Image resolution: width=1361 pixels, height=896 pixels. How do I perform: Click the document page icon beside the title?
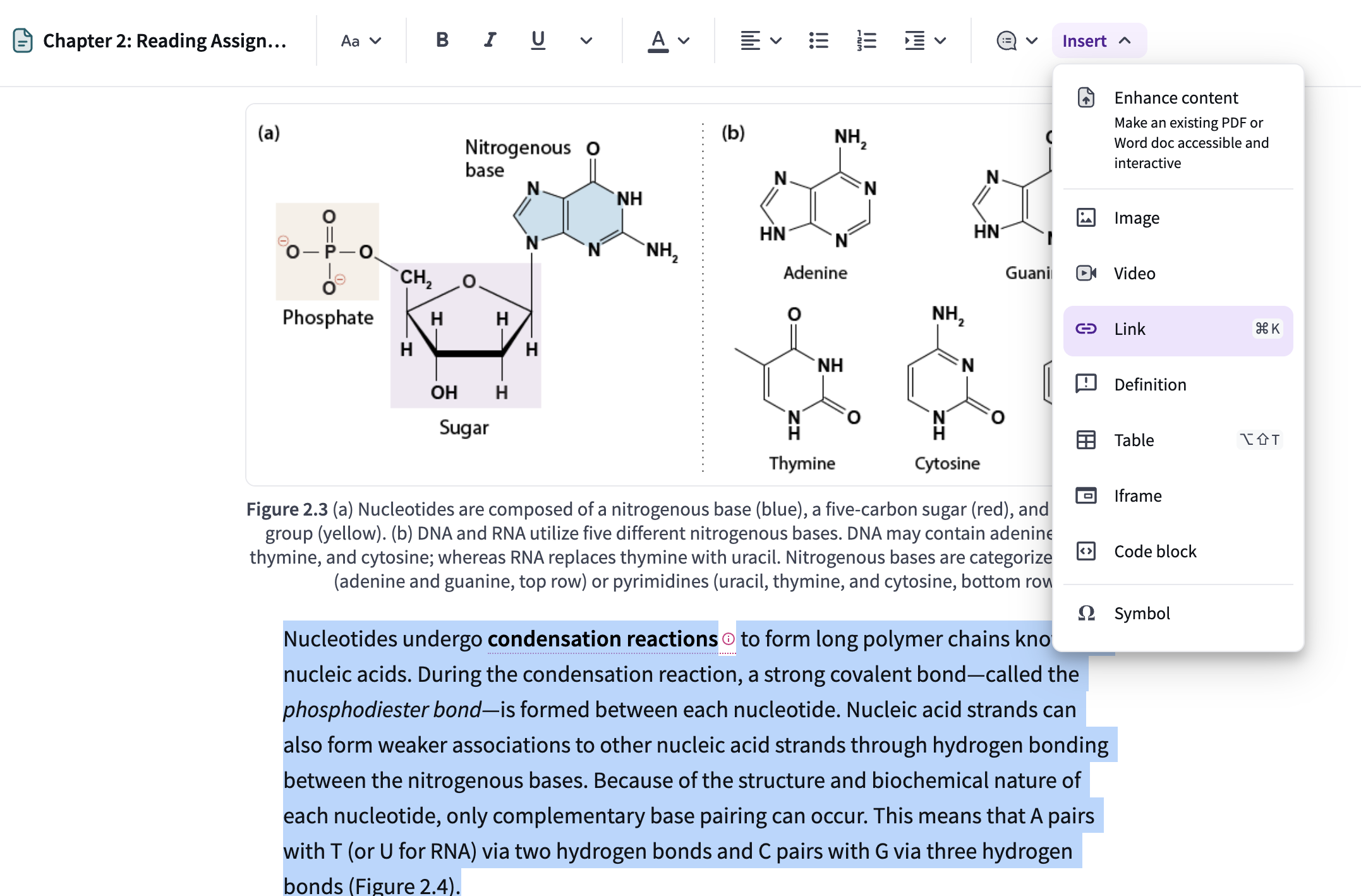(23, 41)
